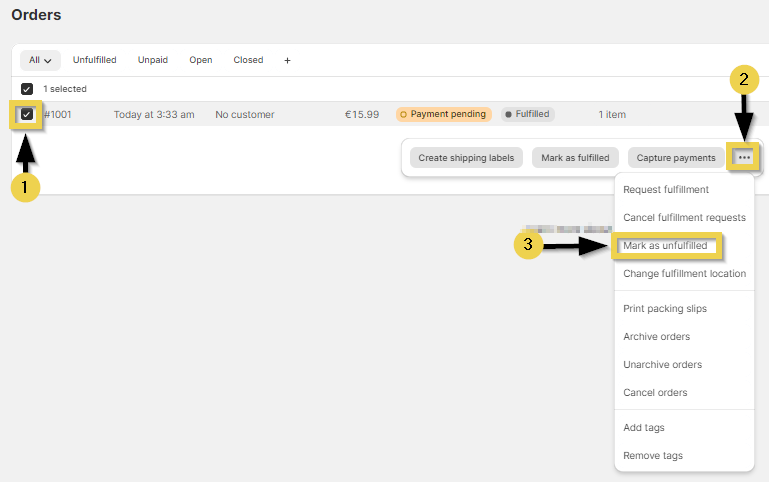Choose Archive orders in menu

(x=656, y=337)
